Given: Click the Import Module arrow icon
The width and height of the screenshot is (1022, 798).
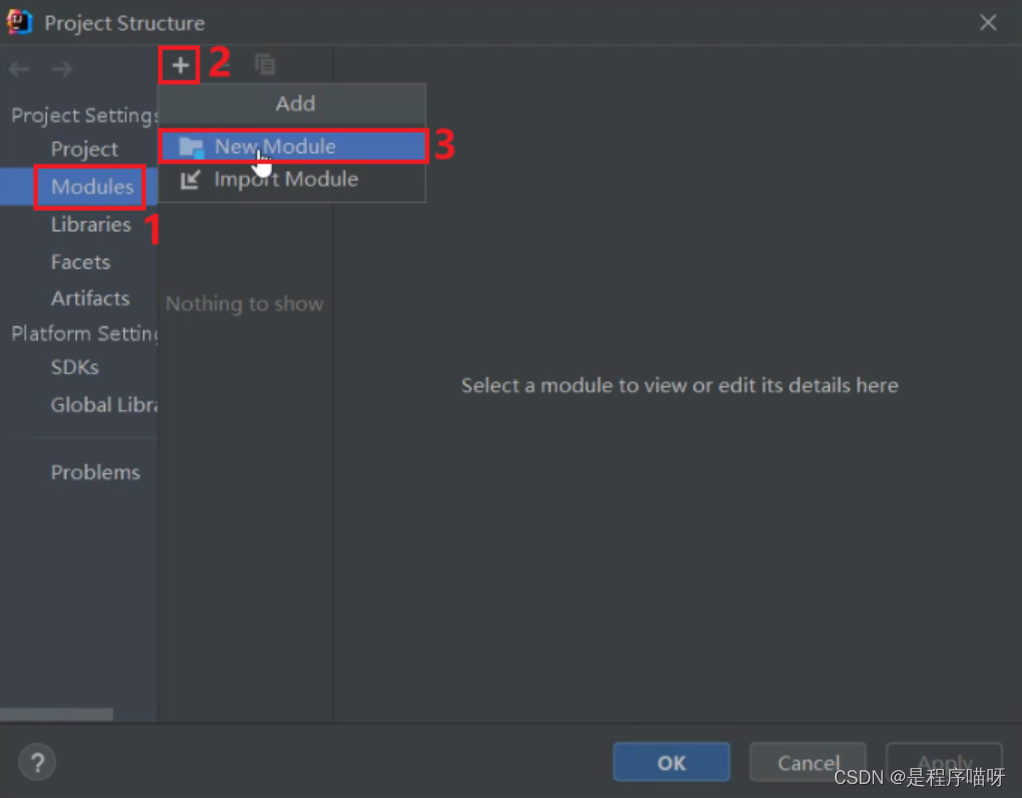Looking at the screenshot, I should 190,179.
